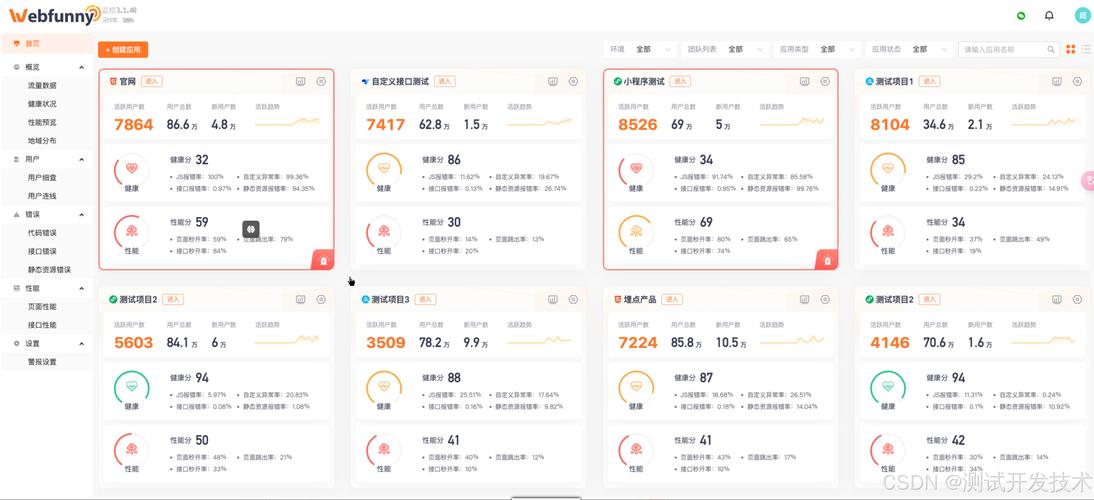This screenshot has height=500, width=1094.
Task: Open settings gear on 测试项目1 card
Action: tap(1077, 82)
